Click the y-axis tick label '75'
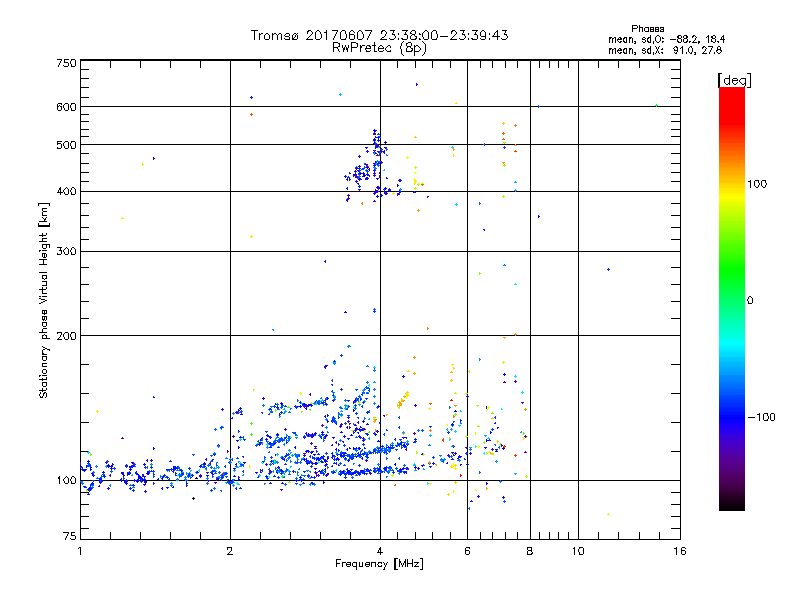 pos(70,536)
